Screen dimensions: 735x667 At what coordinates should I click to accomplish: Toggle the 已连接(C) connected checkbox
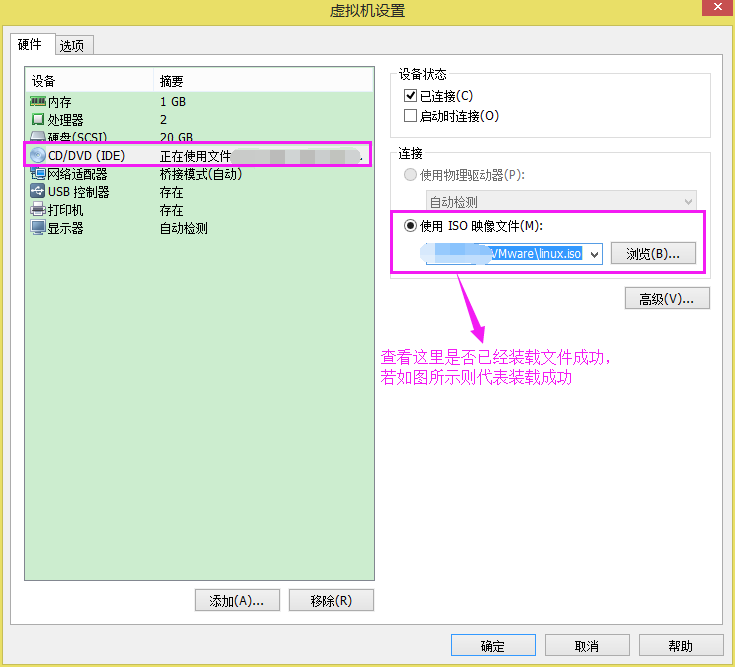[410, 96]
